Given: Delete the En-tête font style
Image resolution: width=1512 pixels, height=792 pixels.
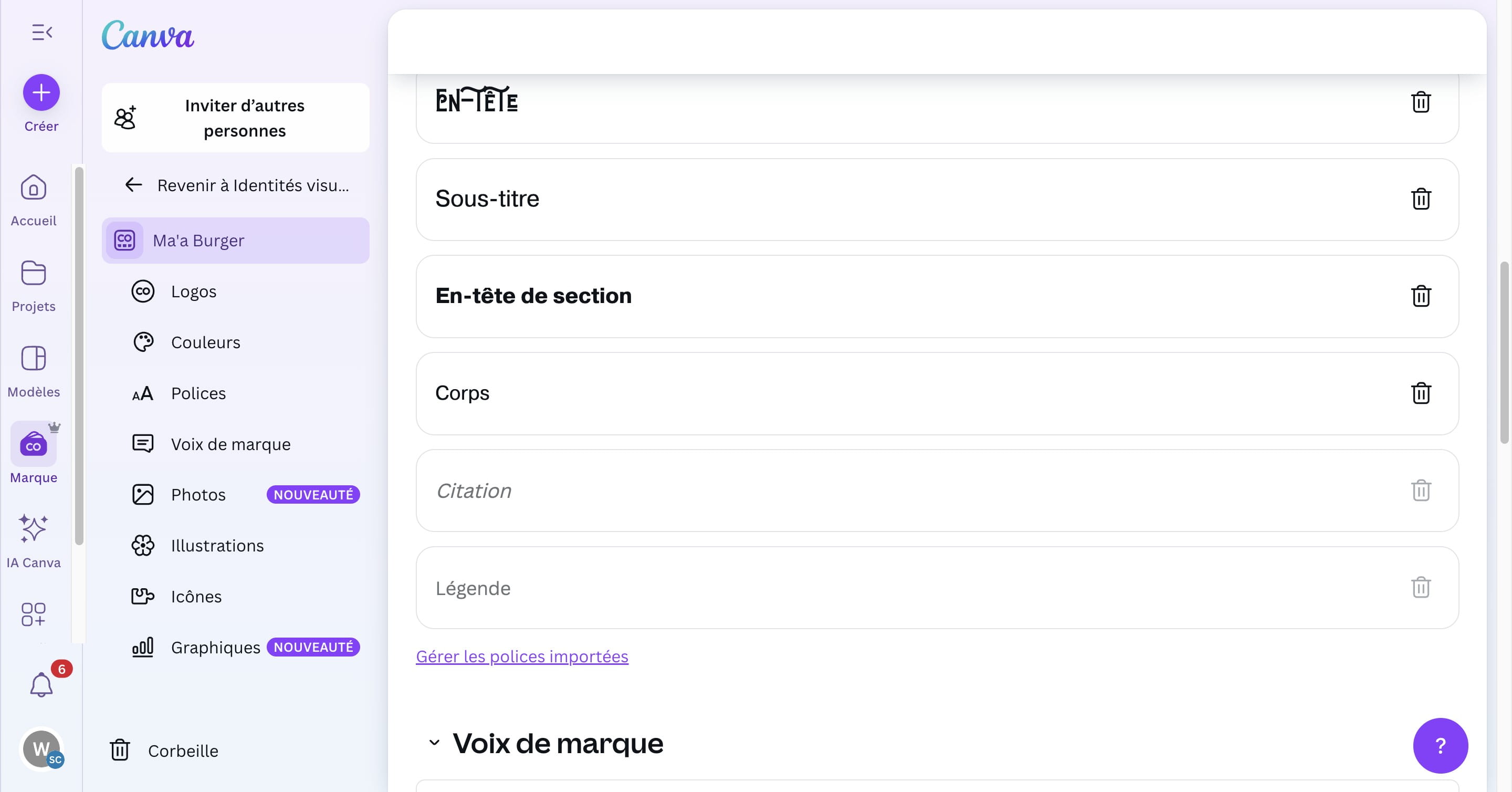Looking at the screenshot, I should (x=1421, y=102).
